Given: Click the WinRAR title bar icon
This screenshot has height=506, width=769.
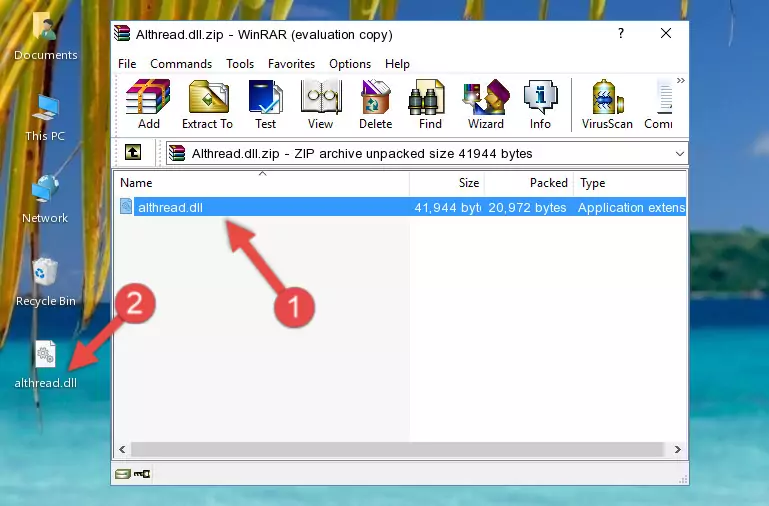Looking at the screenshot, I should click(122, 34).
